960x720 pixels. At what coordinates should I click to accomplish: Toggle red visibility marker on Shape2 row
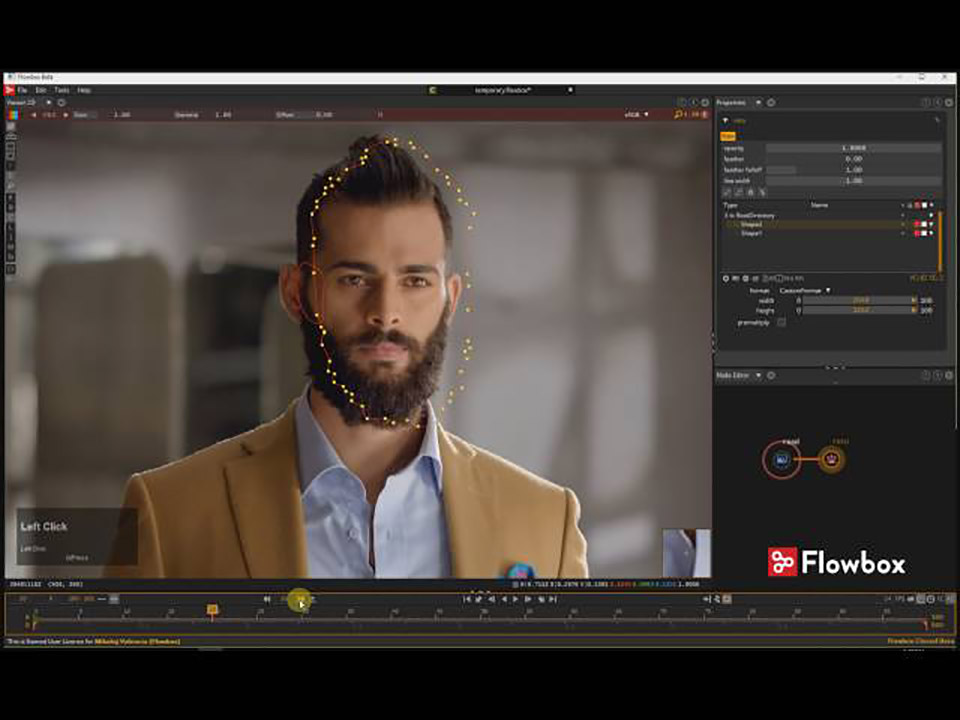coord(917,224)
